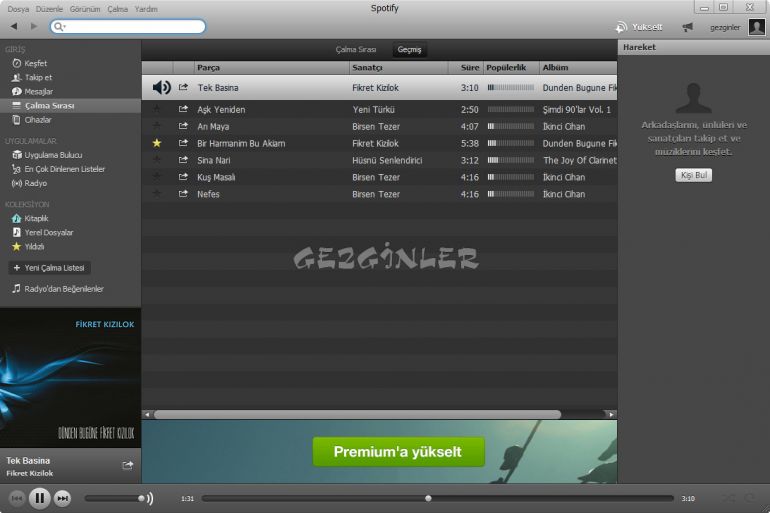
Task: Open Radyo in sidebar
Action: 29,183
